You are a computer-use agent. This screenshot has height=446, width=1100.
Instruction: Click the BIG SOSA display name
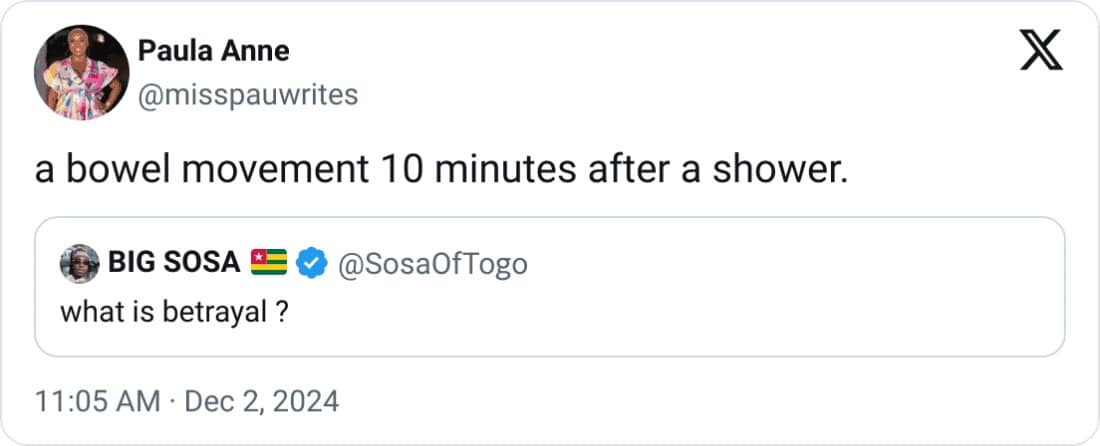[x=172, y=264]
